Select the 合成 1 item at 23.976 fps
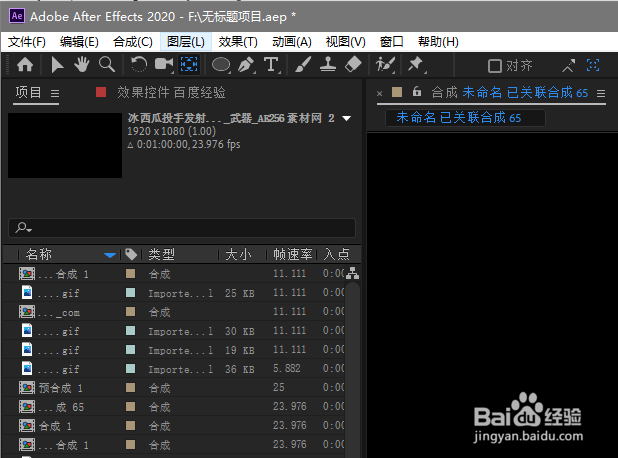 (x=174, y=426)
